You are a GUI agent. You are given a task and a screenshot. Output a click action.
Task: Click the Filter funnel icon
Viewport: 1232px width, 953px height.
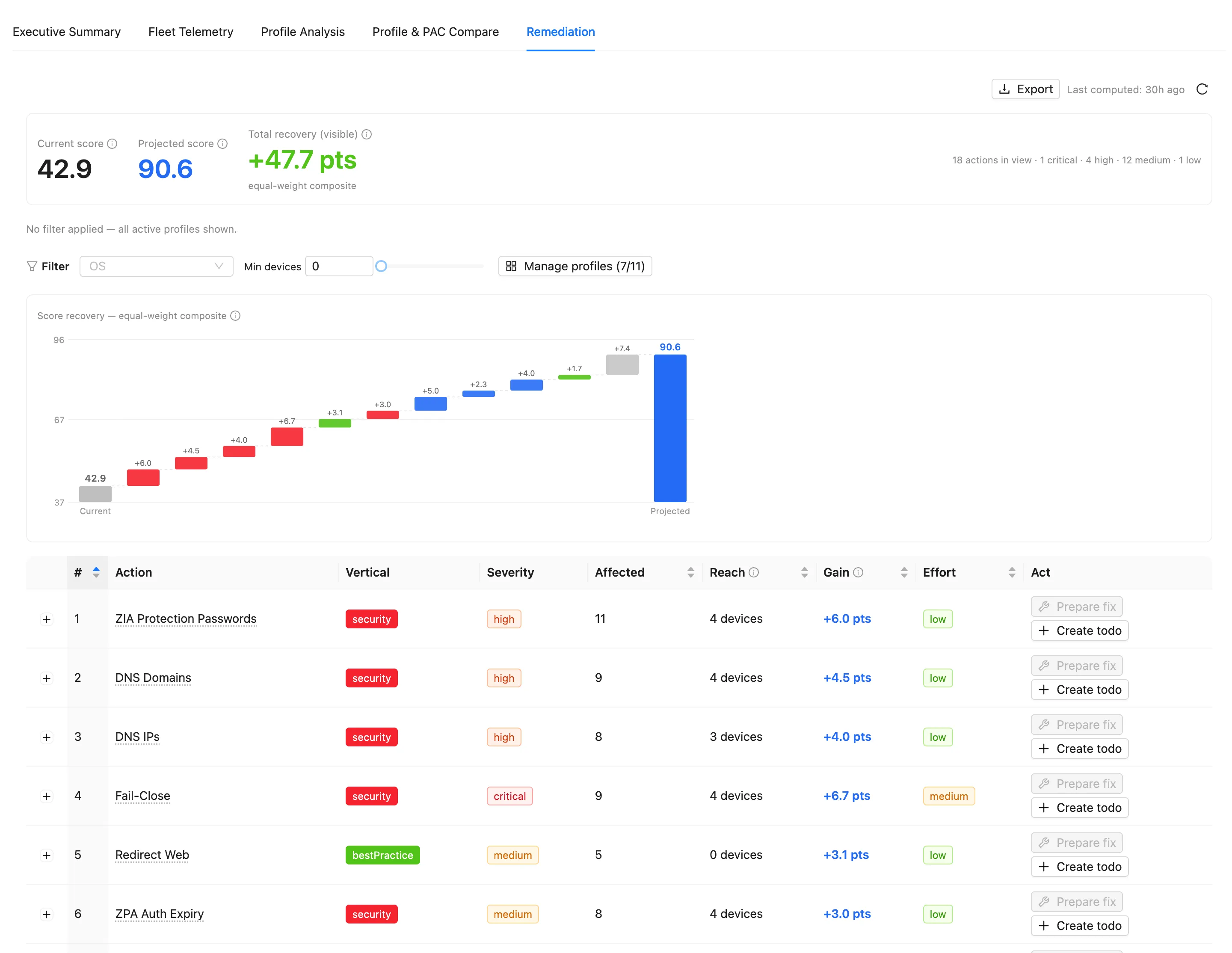pyautogui.click(x=32, y=266)
